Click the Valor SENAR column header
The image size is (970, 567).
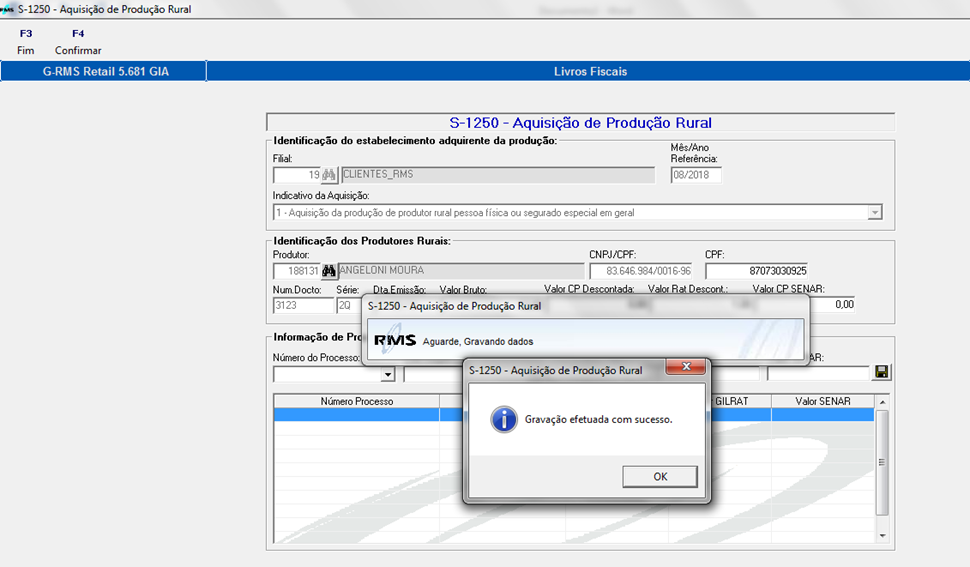823,401
